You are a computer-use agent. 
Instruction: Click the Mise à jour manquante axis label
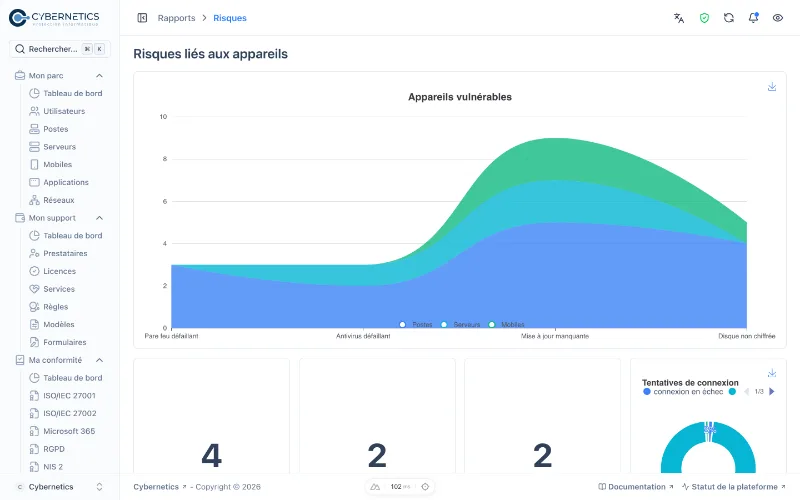tap(555, 336)
